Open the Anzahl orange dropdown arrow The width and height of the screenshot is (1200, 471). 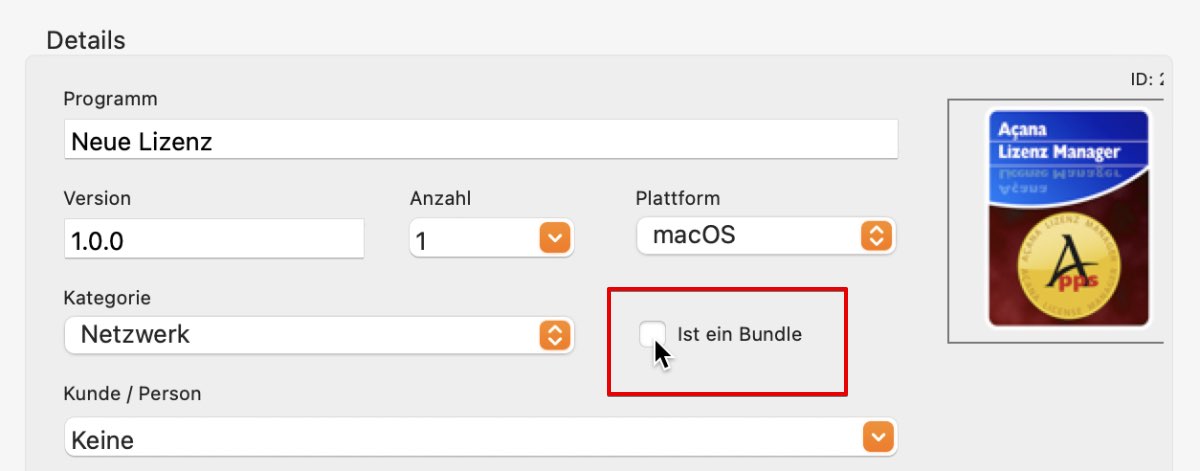pyautogui.click(x=555, y=238)
